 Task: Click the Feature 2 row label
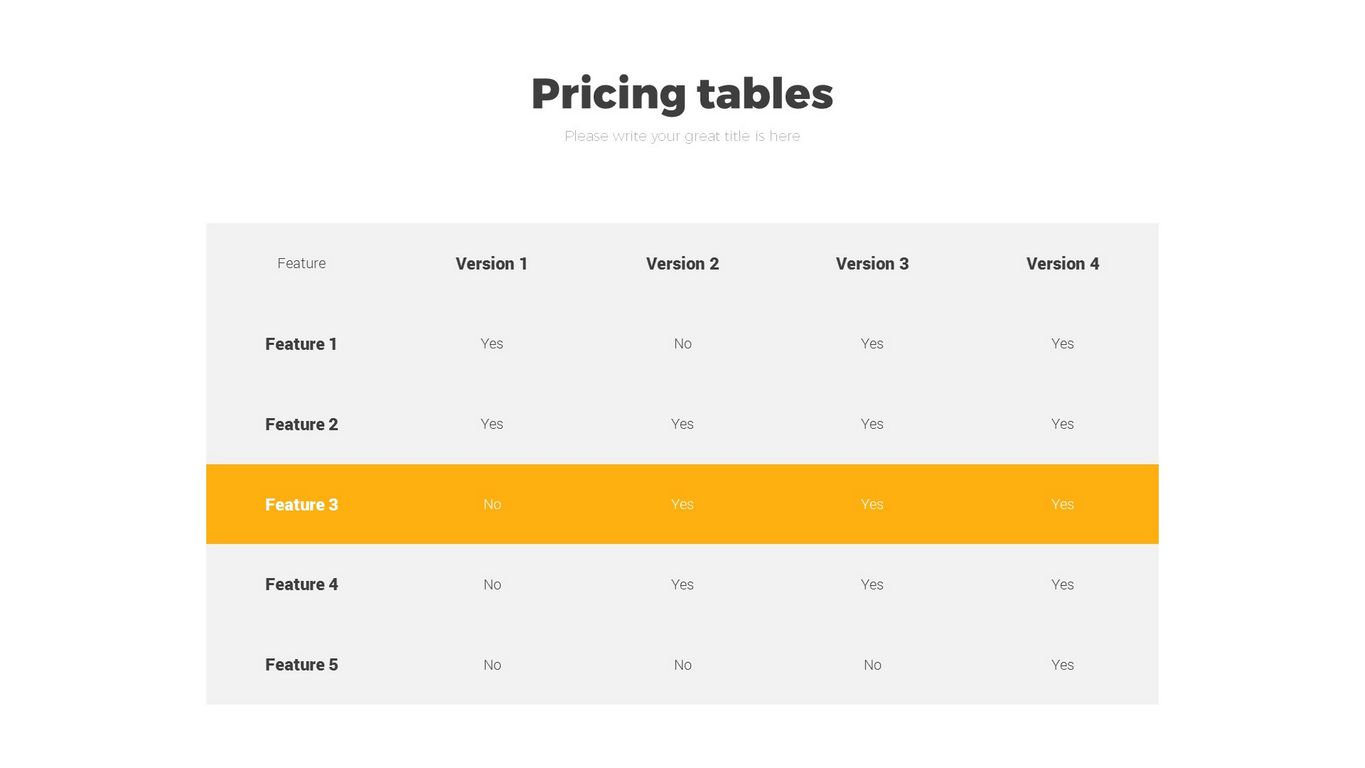tap(301, 424)
